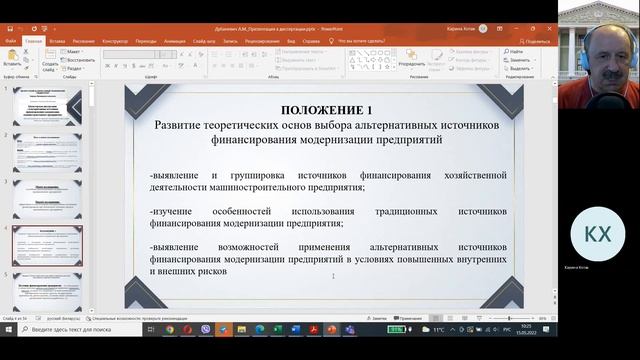Click the fit slide to window button

pos(553,318)
